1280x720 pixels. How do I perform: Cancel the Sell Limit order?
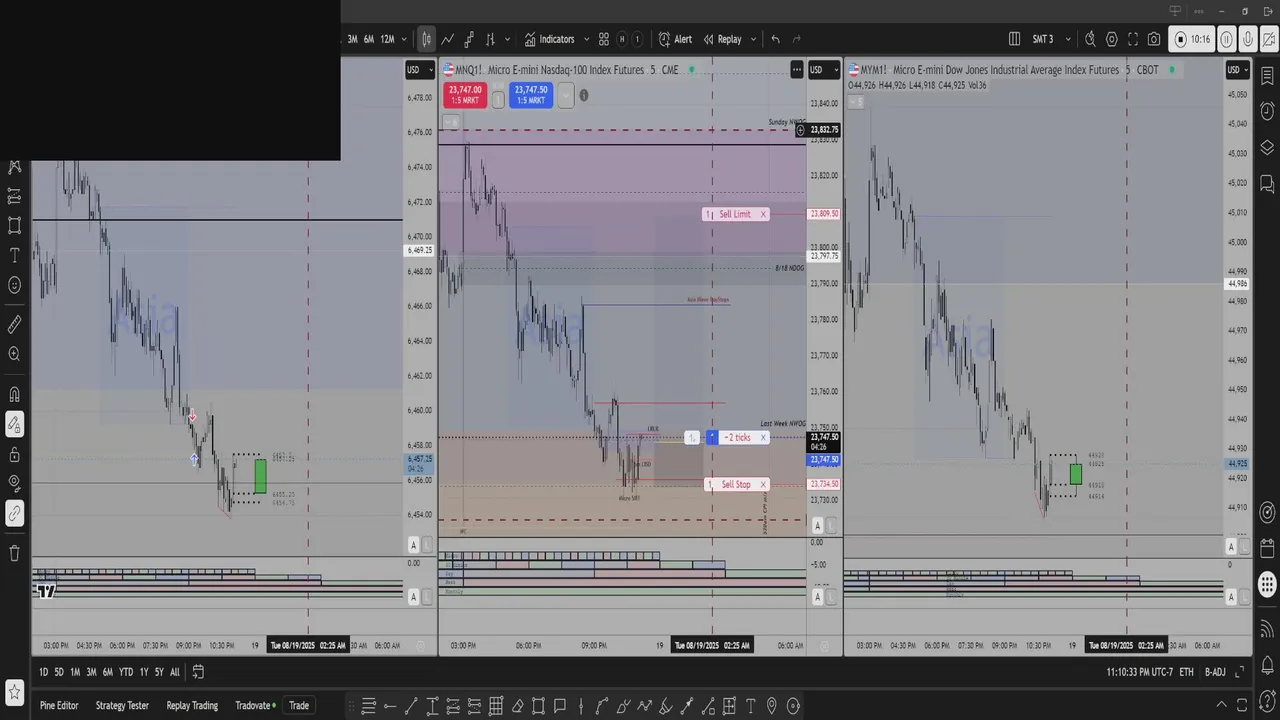click(763, 214)
